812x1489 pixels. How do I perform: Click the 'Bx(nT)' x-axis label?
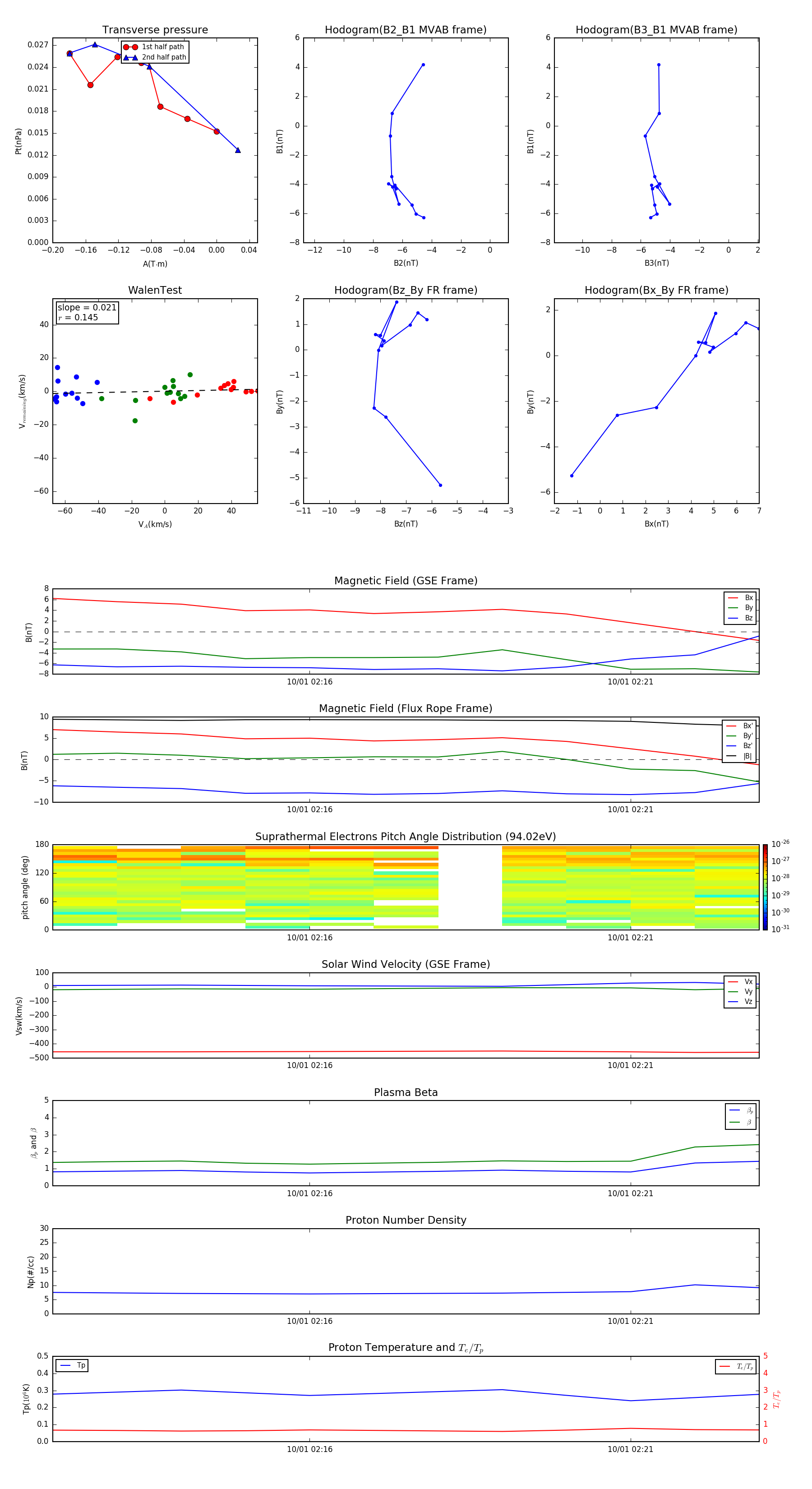pyautogui.click(x=656, y=524)
